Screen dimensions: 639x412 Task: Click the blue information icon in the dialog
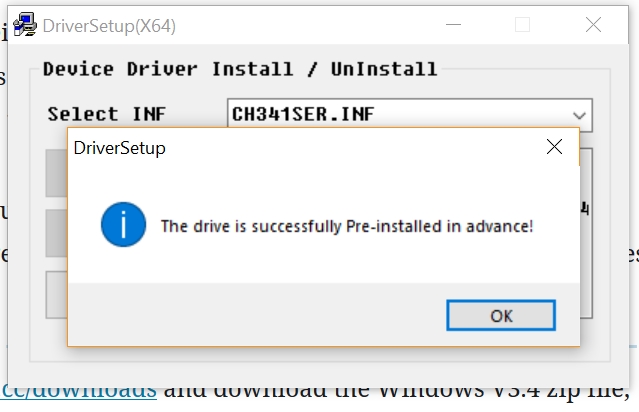point(124,226)
